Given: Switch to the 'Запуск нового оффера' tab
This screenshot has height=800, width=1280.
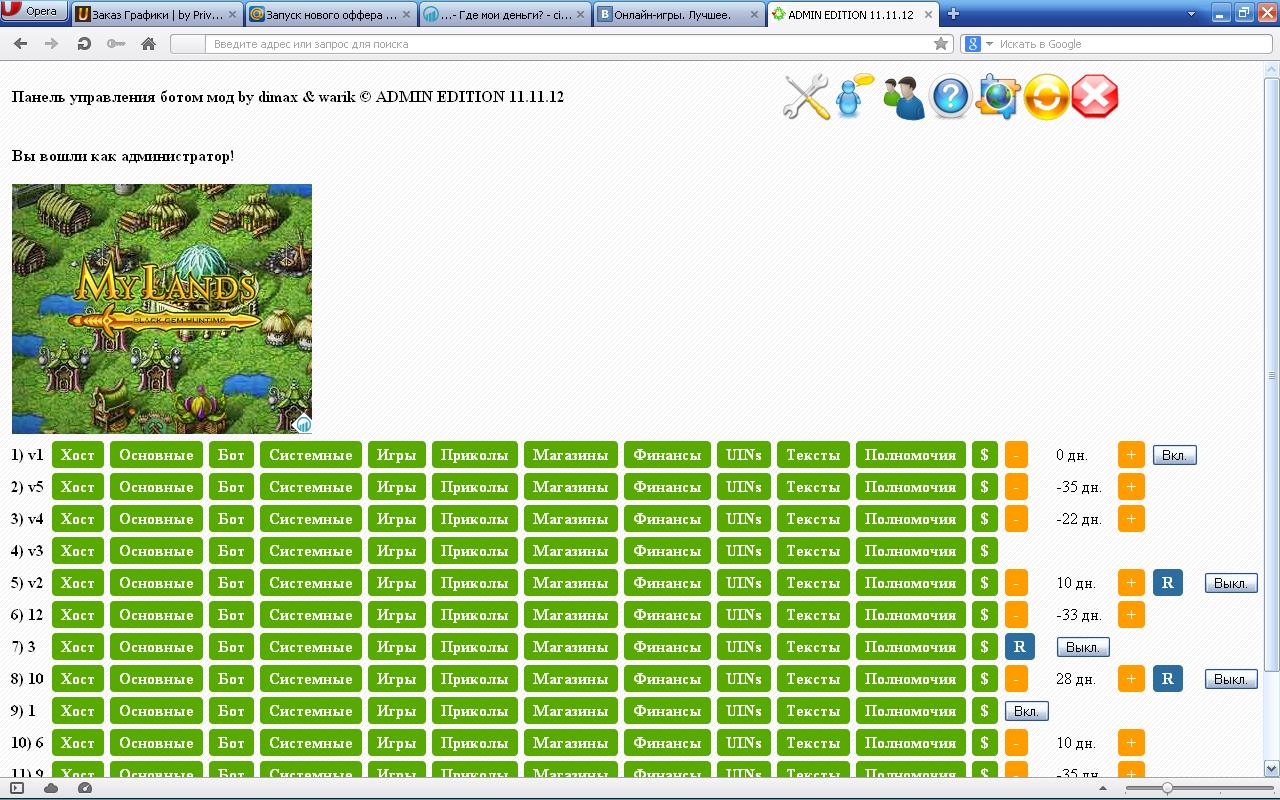Looking at the screenshot, I should point(330,15).
